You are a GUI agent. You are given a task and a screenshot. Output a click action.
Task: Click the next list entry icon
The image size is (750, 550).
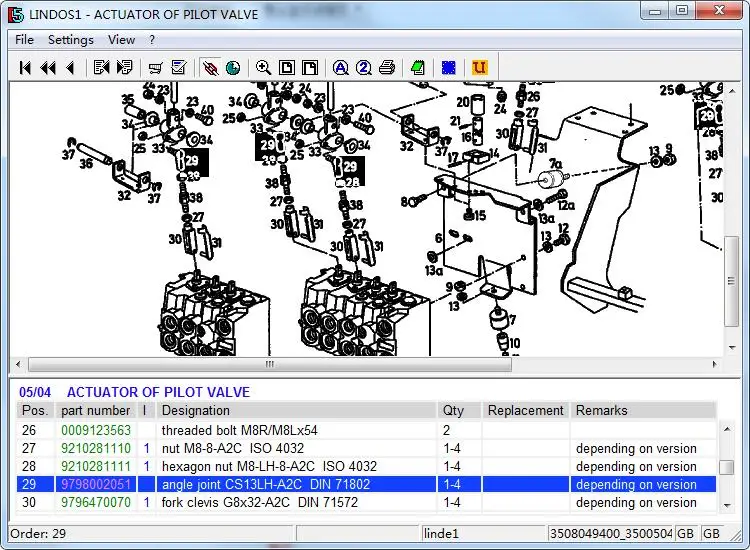124,67
